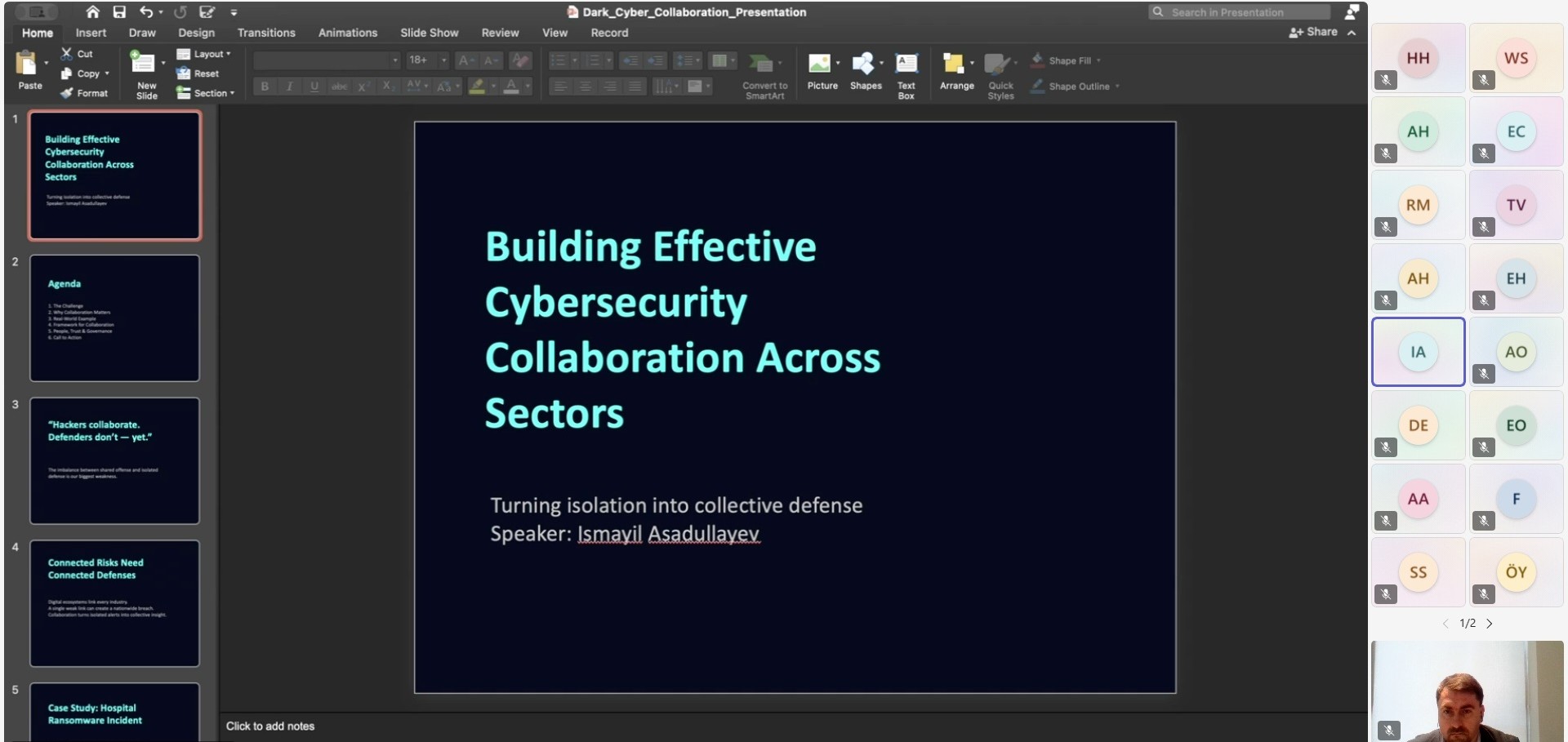
Task: Select the Agenda slide thumbnail
Action: [x=114, y=318]
